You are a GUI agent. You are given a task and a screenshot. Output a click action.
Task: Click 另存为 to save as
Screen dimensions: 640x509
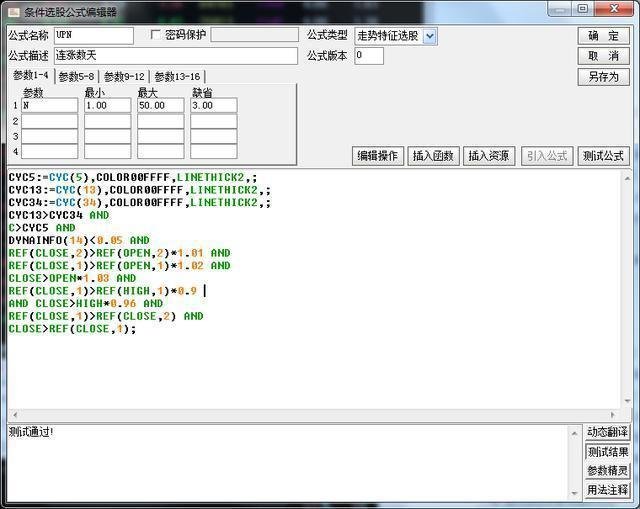click(x=603, y=77)
